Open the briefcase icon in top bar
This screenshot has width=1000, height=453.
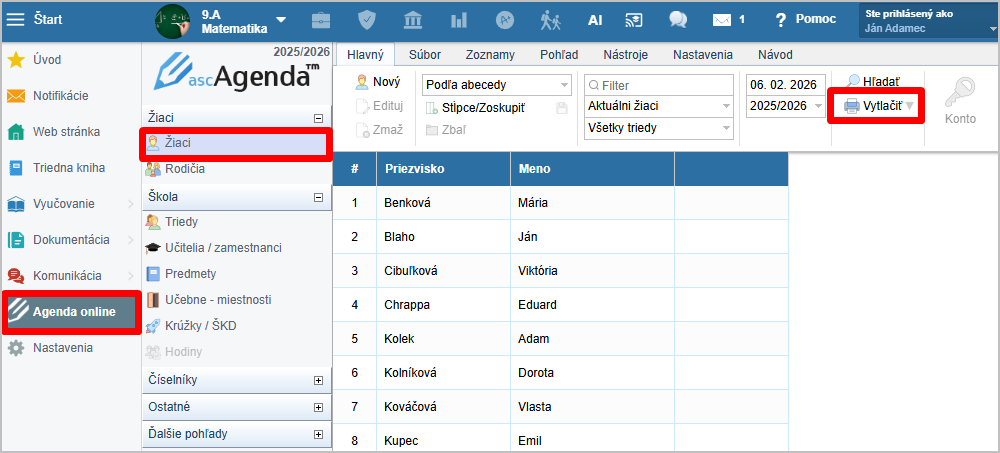[321, 20]
